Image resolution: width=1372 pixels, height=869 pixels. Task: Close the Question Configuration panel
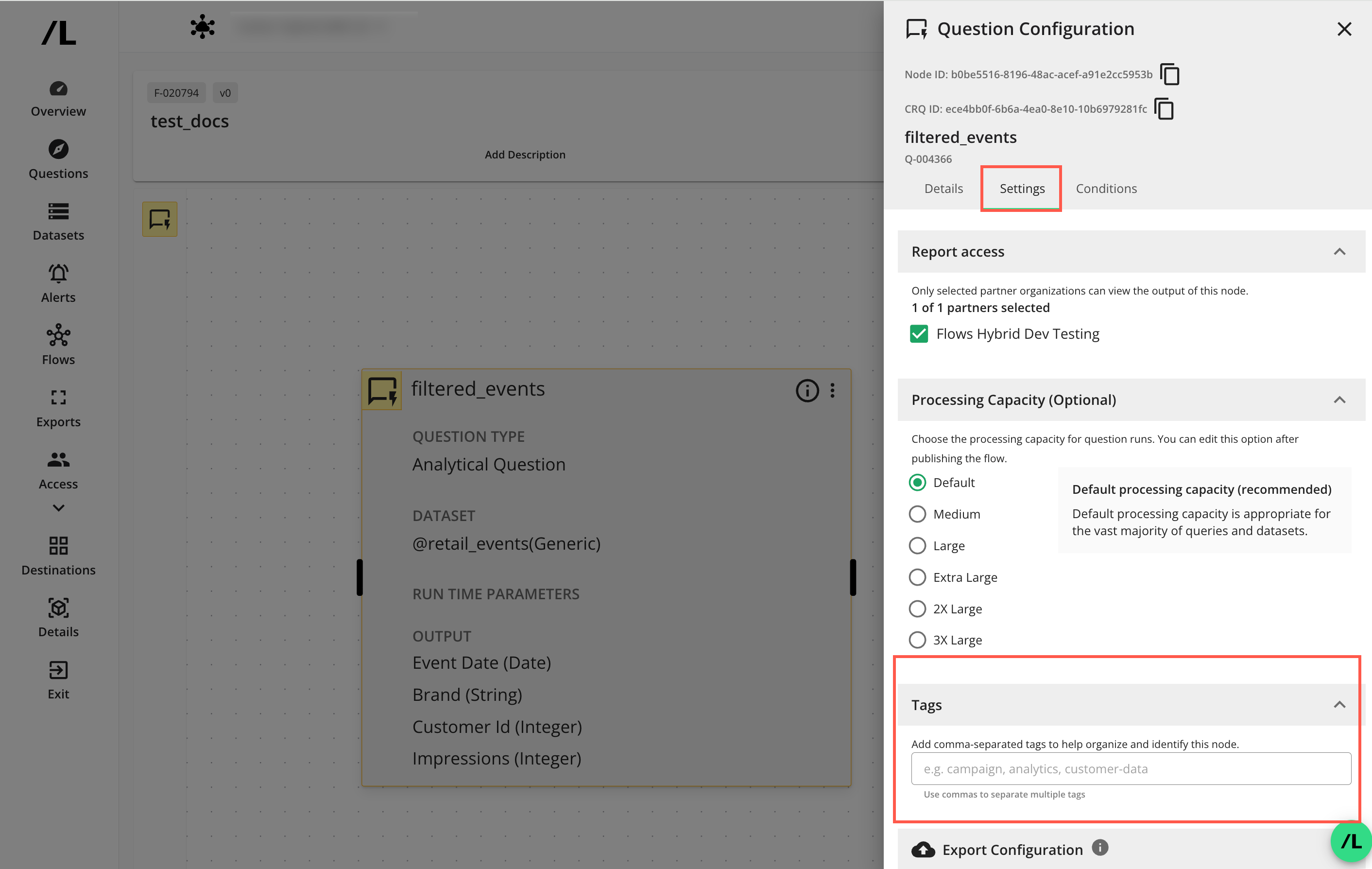click(1344, 29)
